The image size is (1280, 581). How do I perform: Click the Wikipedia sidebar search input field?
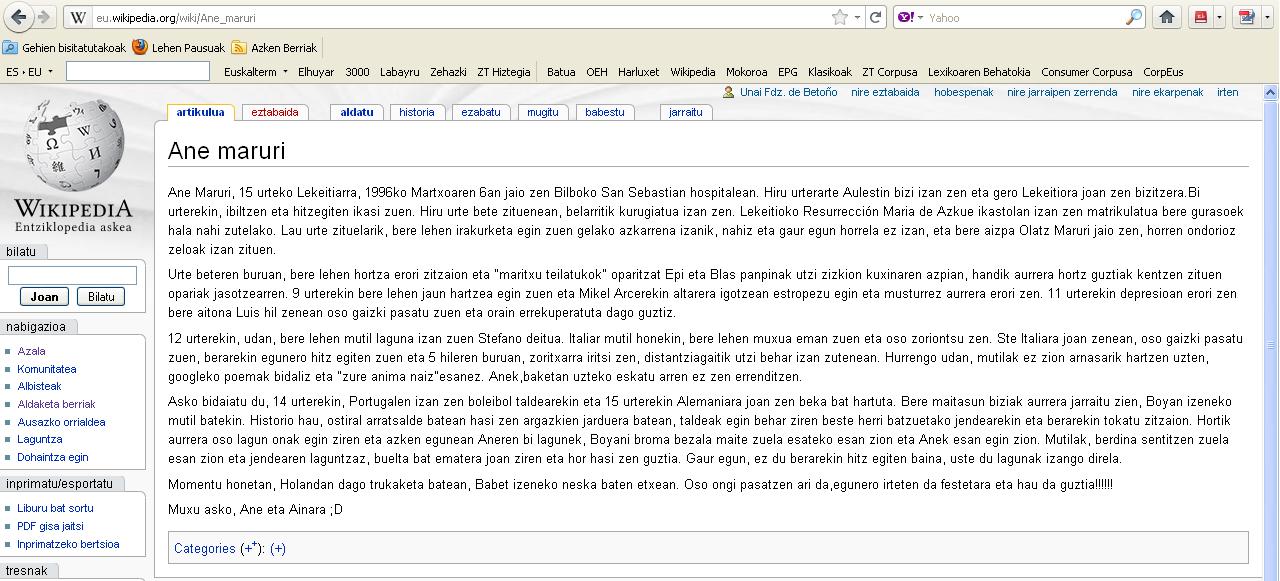[72, 275]
